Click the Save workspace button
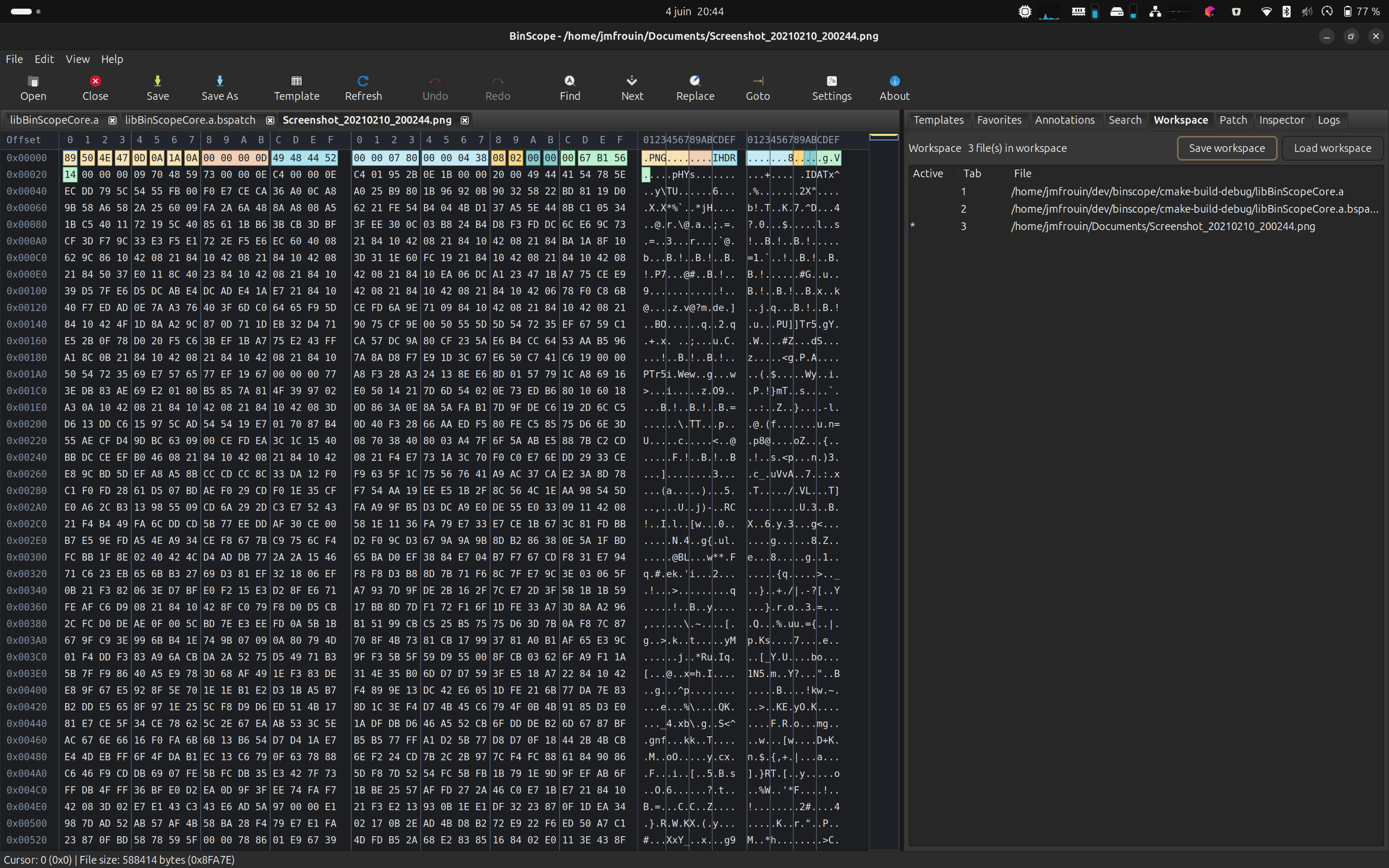This screenshot has width=1389, height=868. coord(1226,148)
